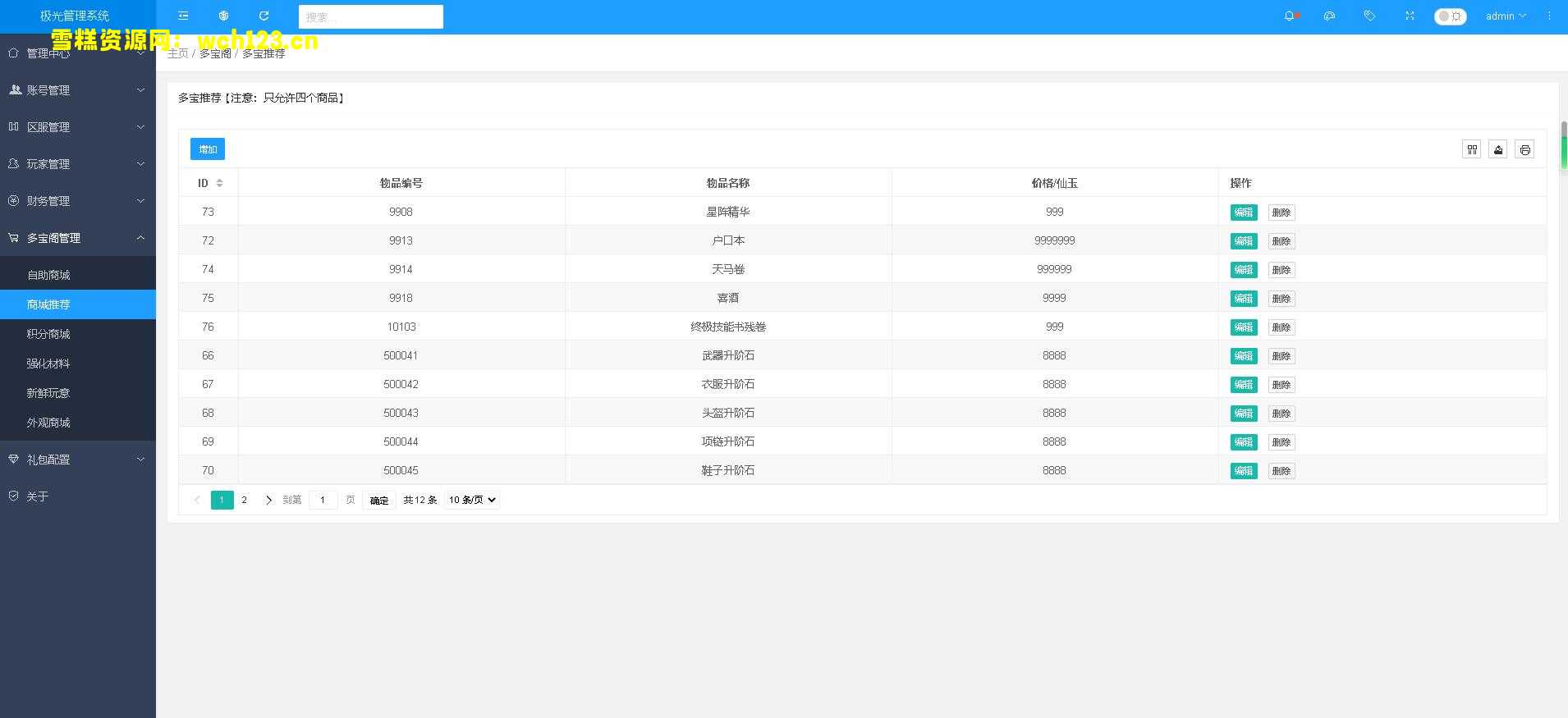Delete the 武器升阶石 row
This screenshot has height=718, width=1568.
[1281, 356]
